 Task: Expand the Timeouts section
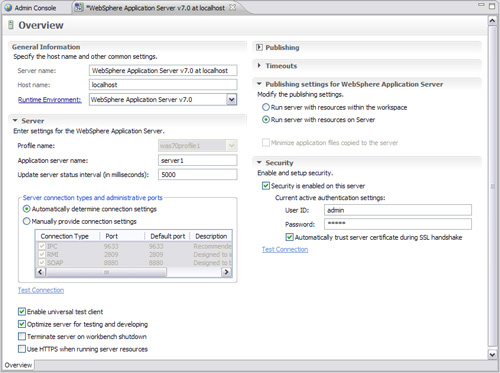(259, 66)
